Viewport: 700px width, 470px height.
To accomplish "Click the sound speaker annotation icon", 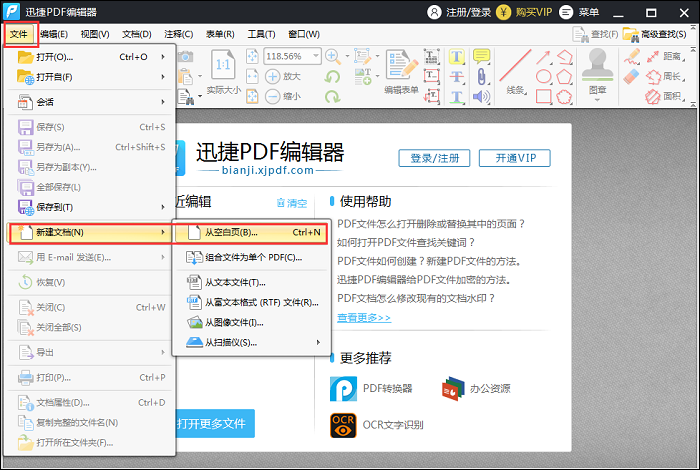I will tap(481, 96).
